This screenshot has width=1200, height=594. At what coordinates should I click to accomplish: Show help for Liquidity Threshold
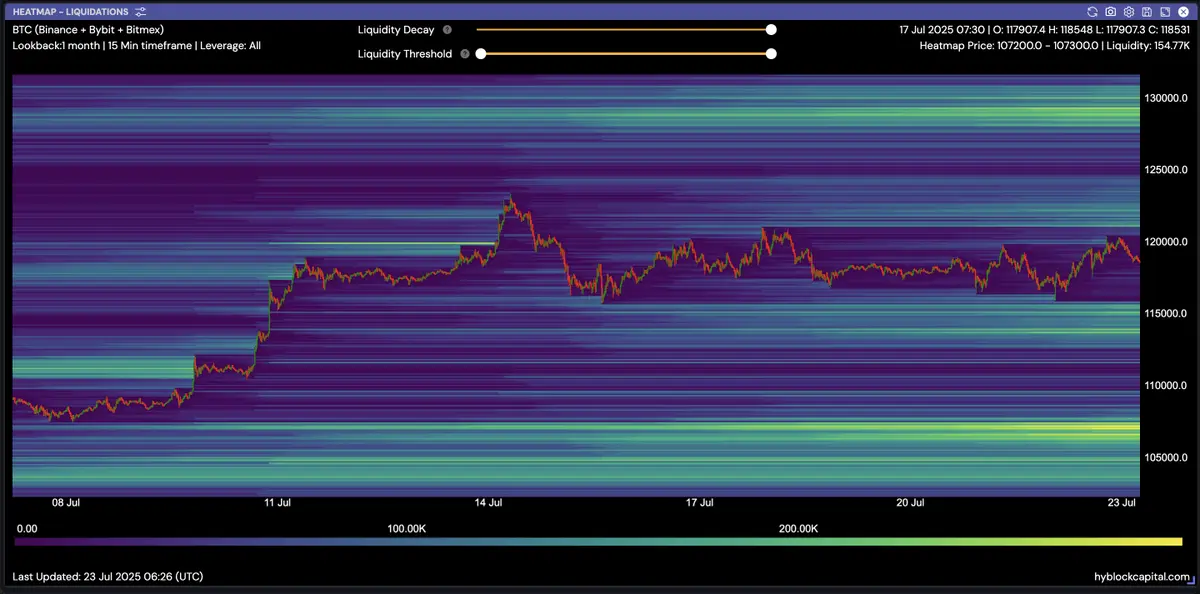pos(465,54)
